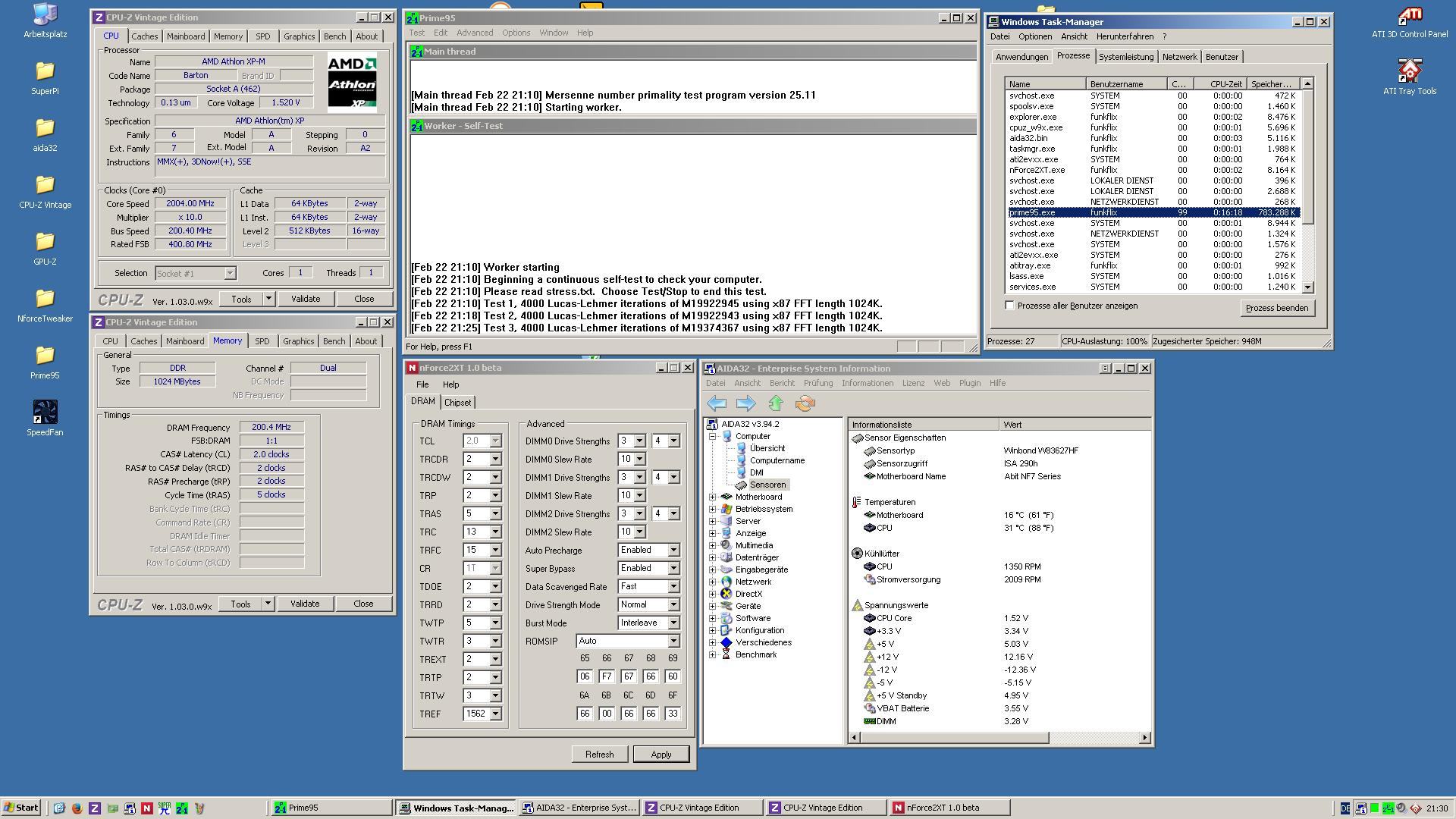Screen dimensions: 1456x819
Task: Click AIDA32 back arrow toolbar icon
Action: point(717,403)
